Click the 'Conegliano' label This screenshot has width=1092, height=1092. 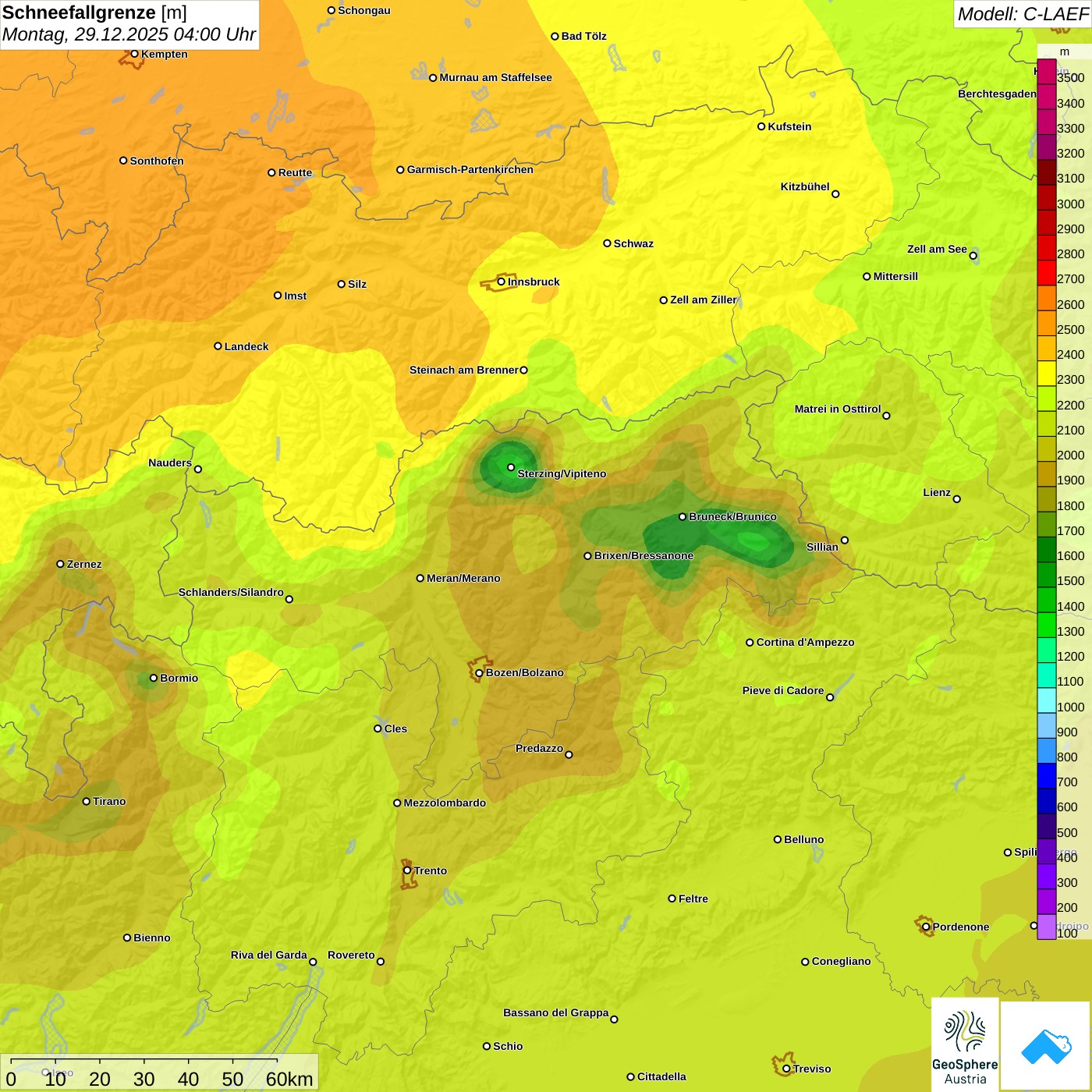coord(841,962)
